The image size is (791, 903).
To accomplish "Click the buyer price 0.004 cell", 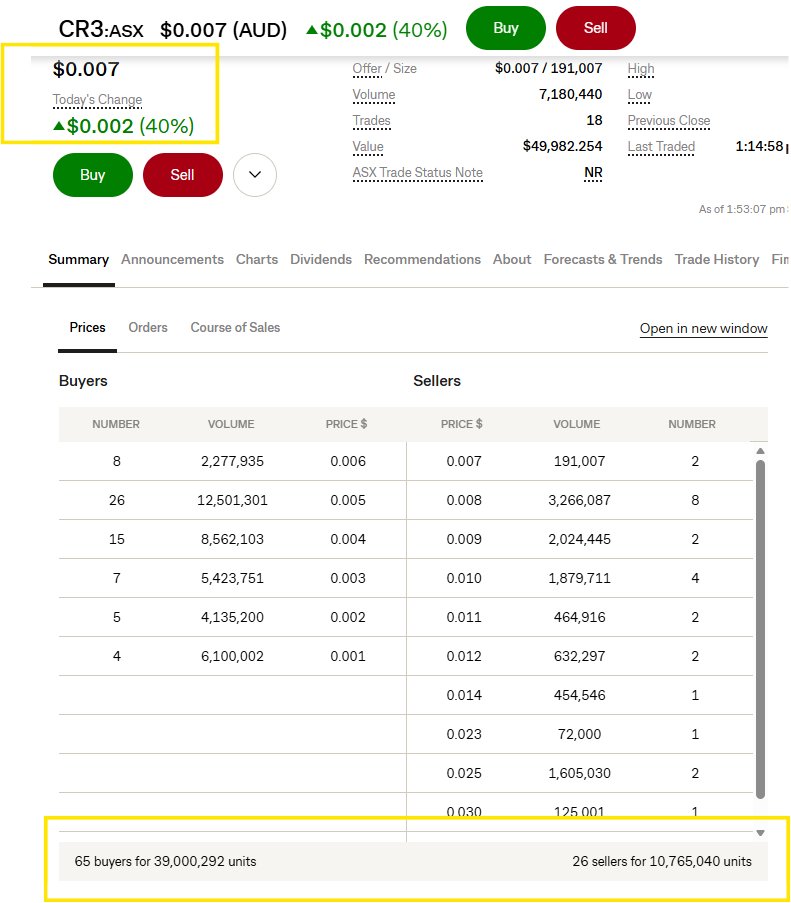I will 348,540.
